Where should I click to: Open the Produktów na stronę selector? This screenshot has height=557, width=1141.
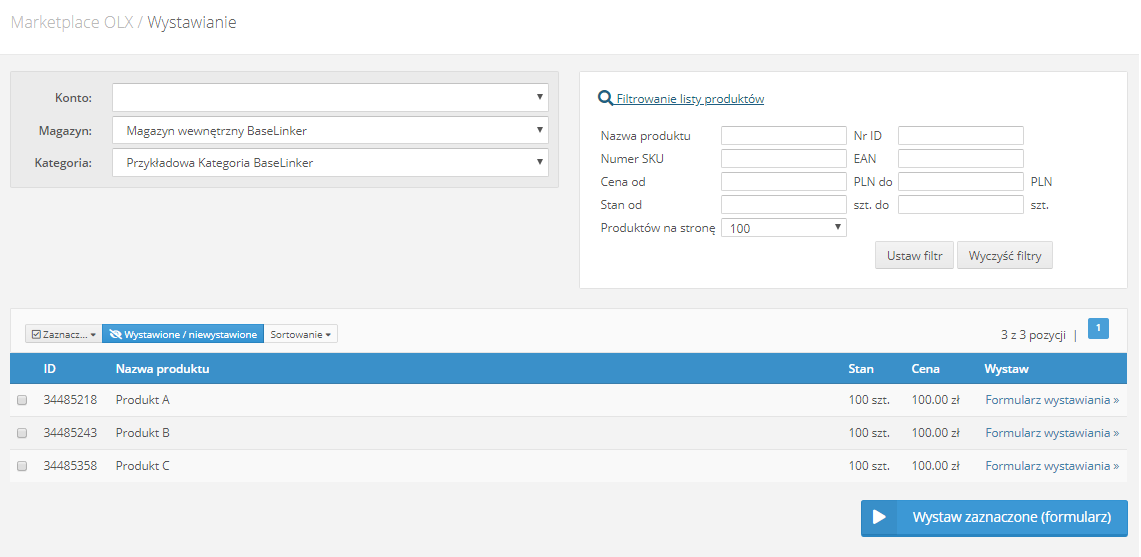pos(784,228)
